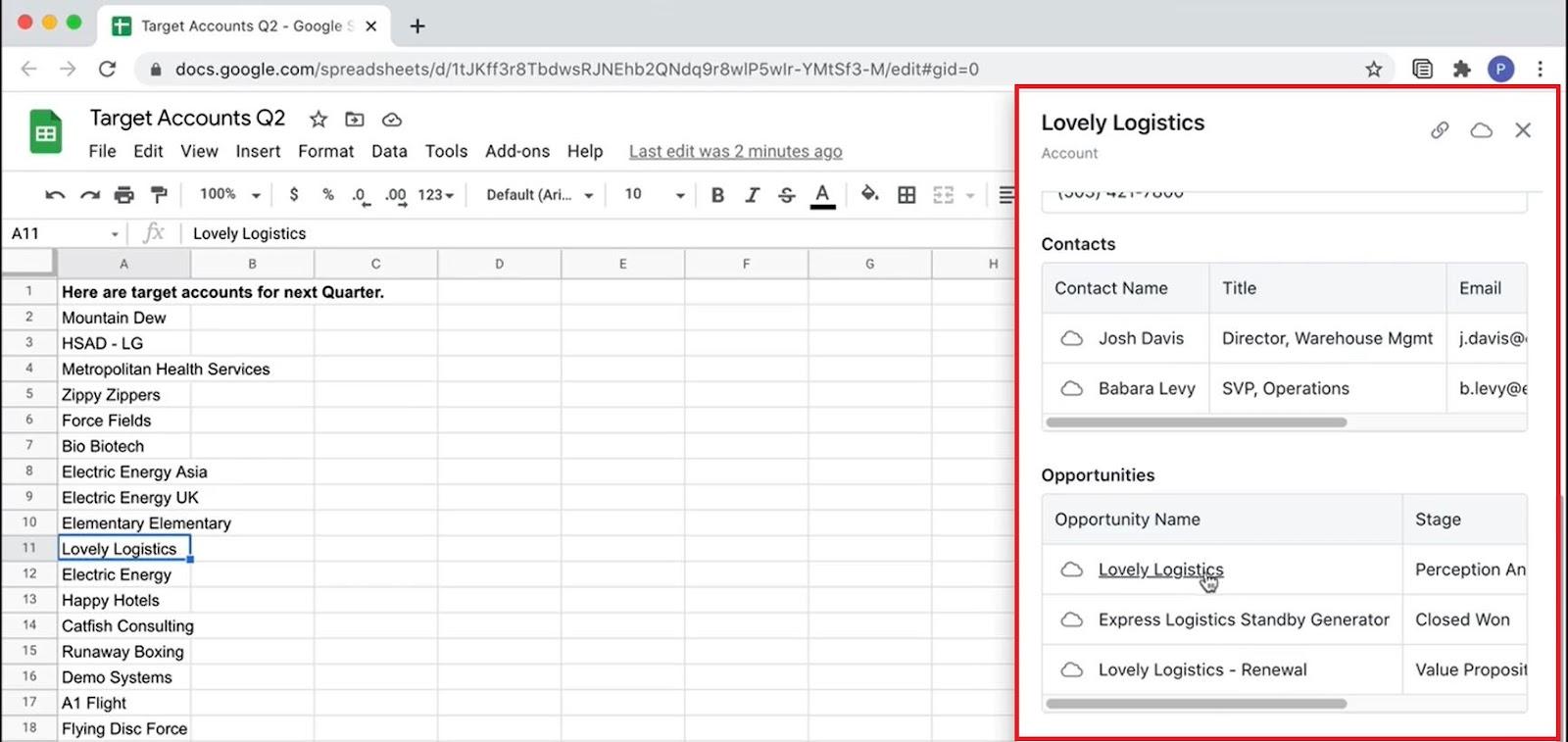Open the fill color picker

pos(870,194)
